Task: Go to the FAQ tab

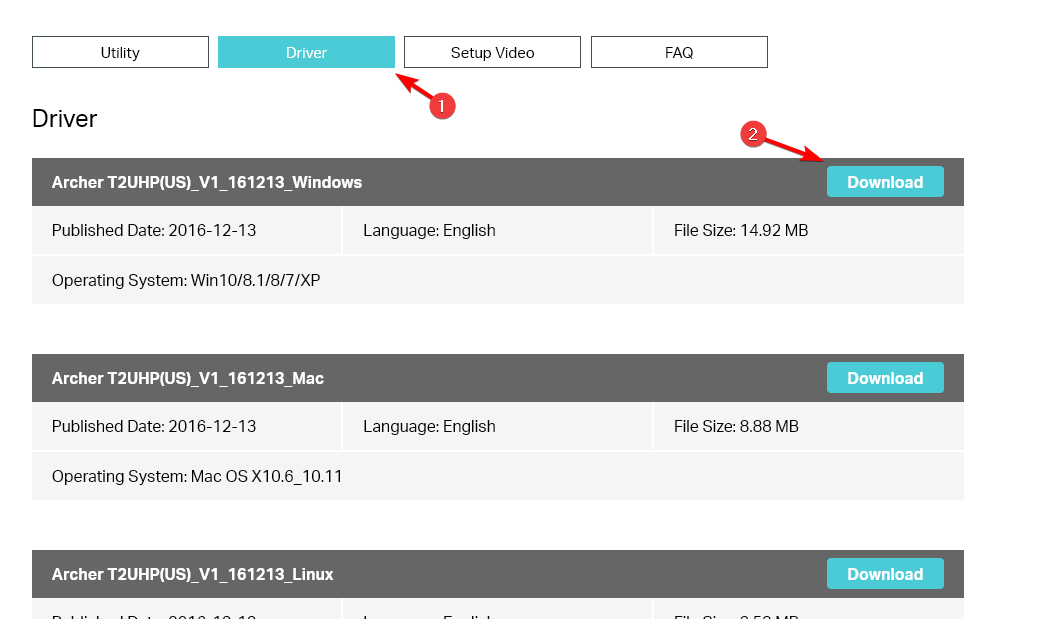Action: click(679, 52)
